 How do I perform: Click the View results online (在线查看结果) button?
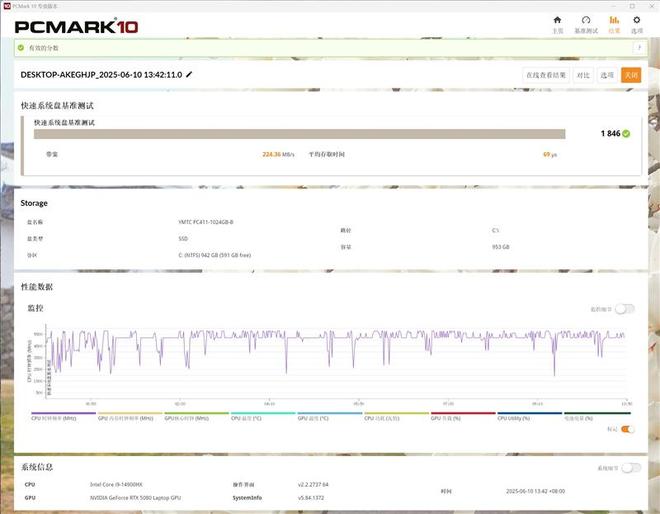coord(546,75)
